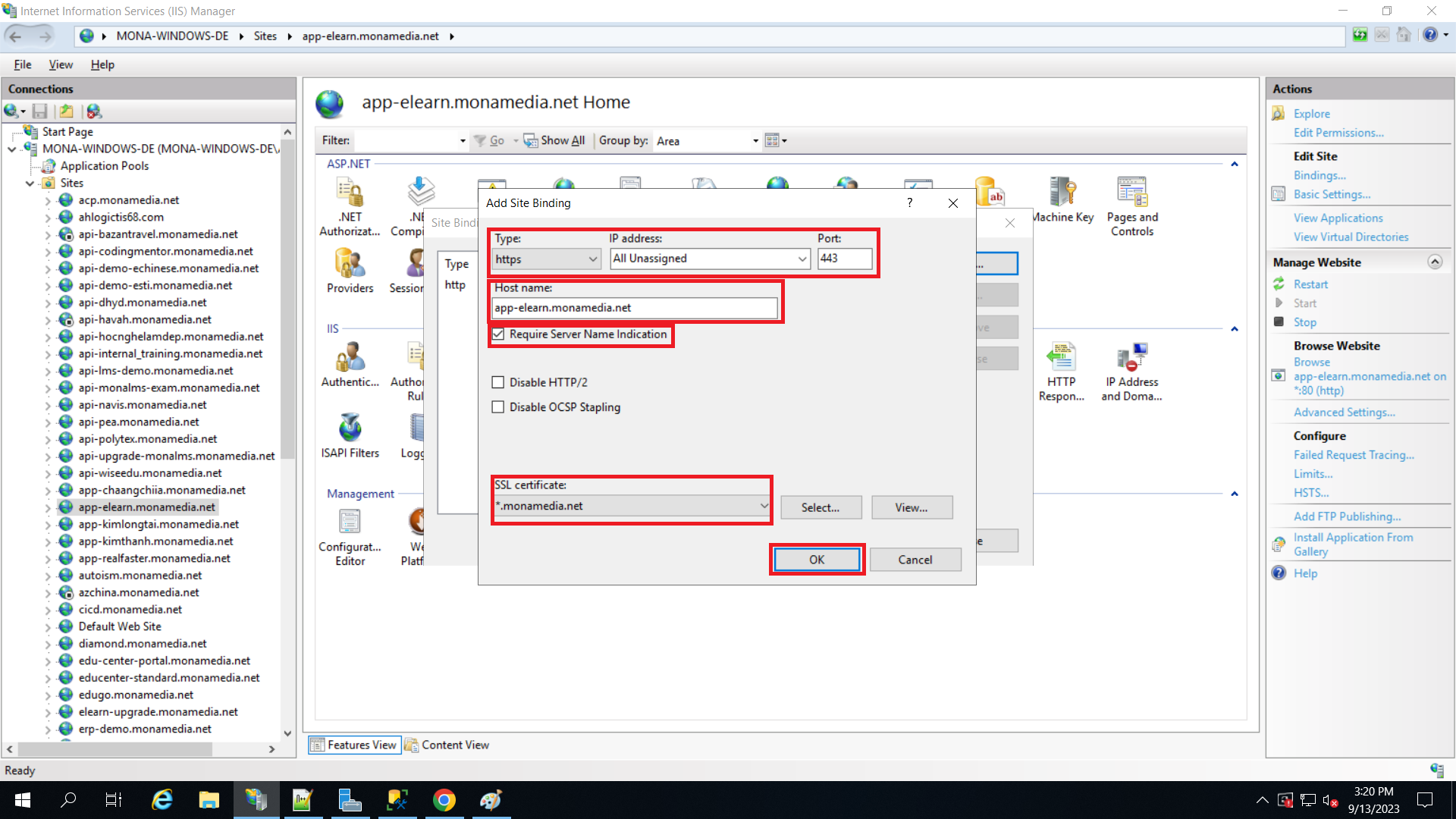This screenshot has width=1456, height=819.
Task: Open Google Chrome from the taskbar
Action: coord(444,800)
